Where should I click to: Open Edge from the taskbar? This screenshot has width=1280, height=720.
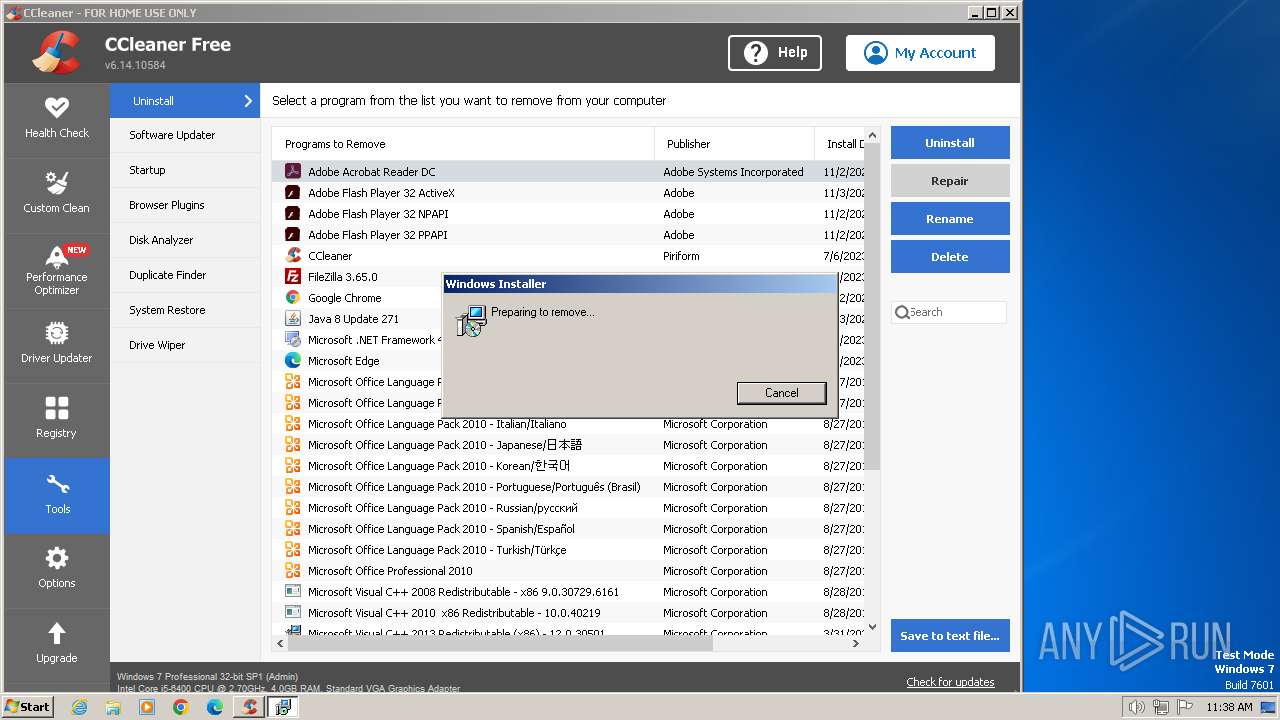pos(215,707)
